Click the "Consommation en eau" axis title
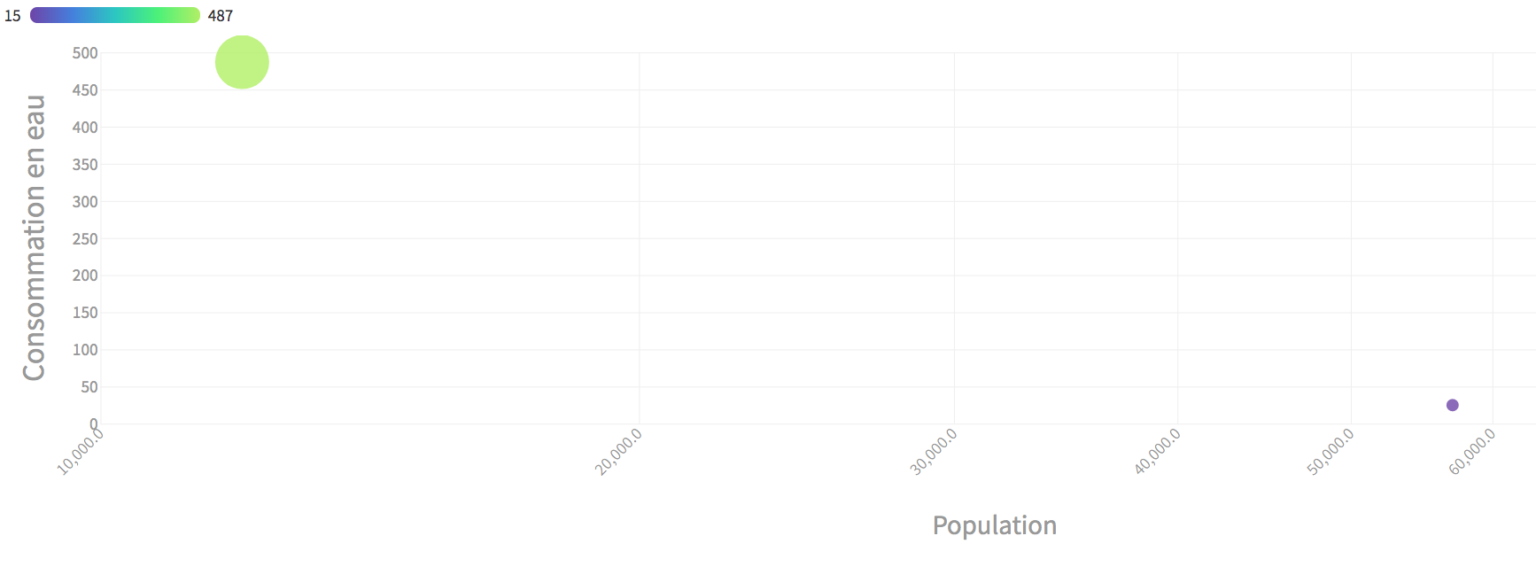1536x567 pixels. click(34, 237)
